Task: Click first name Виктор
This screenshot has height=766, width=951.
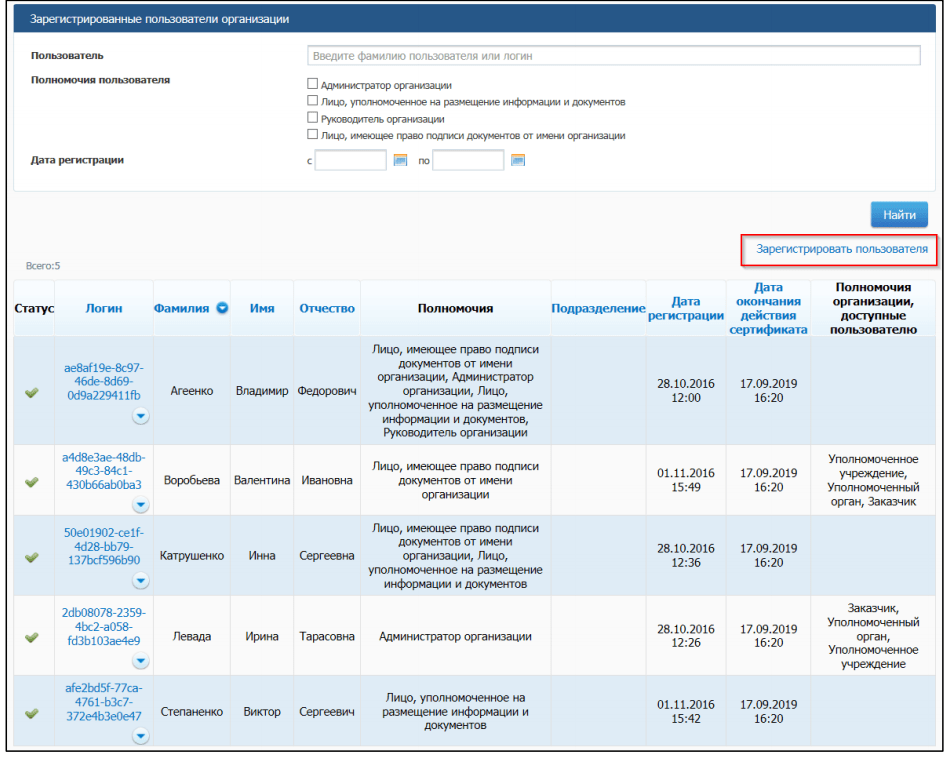Action: click(262, 711)
